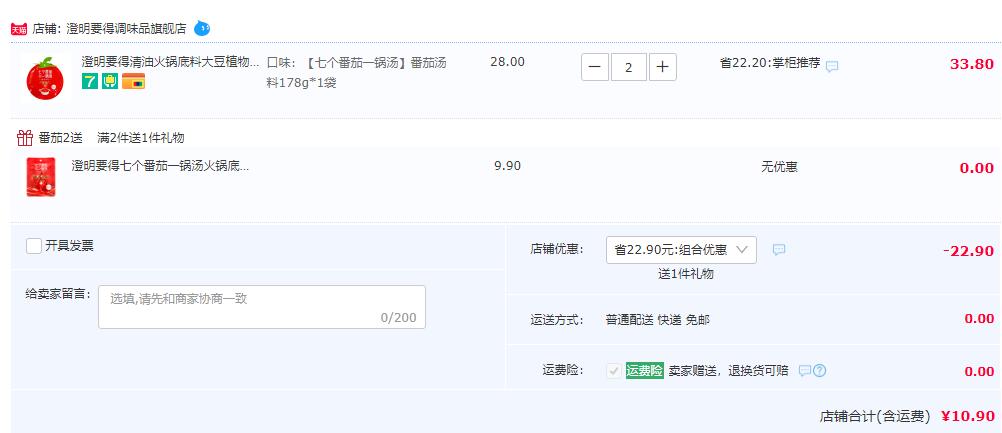Click the store total ¥10.90
Image resolution: width=1002 pixels, height=433 pixels.
967,416
